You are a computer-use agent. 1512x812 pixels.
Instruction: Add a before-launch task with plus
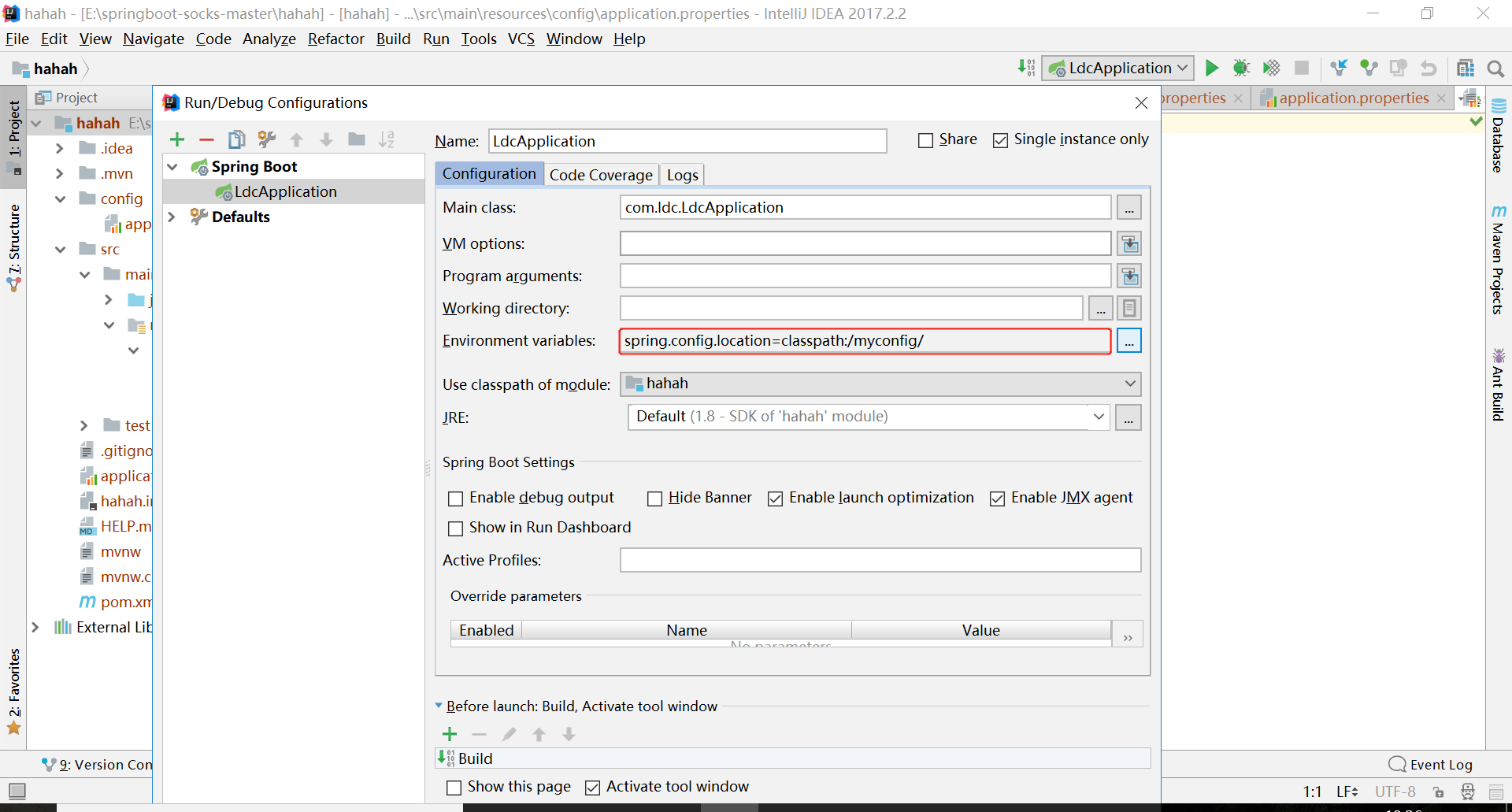click(x=450, y=734)
